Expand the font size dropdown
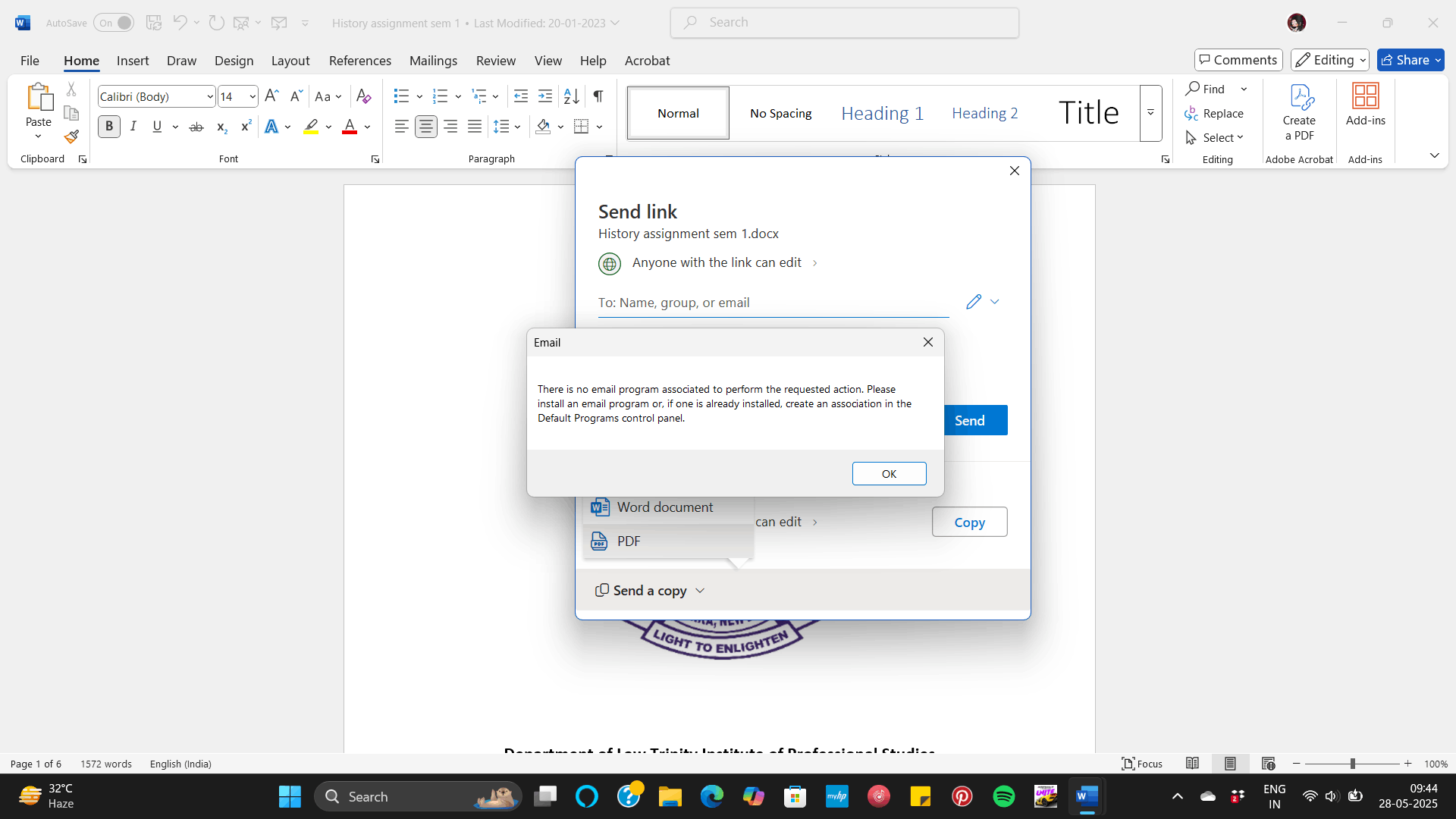This screenshot has height=819, width=1456. click(x=253, y=96)
